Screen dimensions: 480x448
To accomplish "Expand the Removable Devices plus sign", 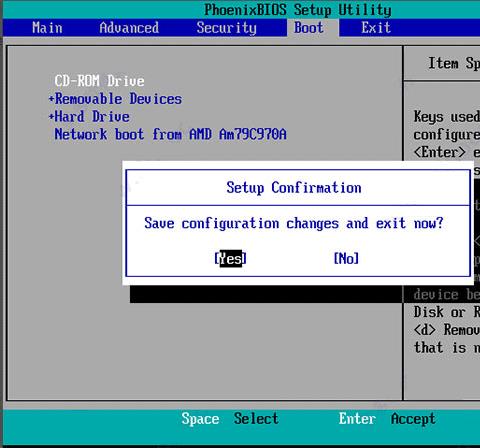I will (x=51, y=99).
